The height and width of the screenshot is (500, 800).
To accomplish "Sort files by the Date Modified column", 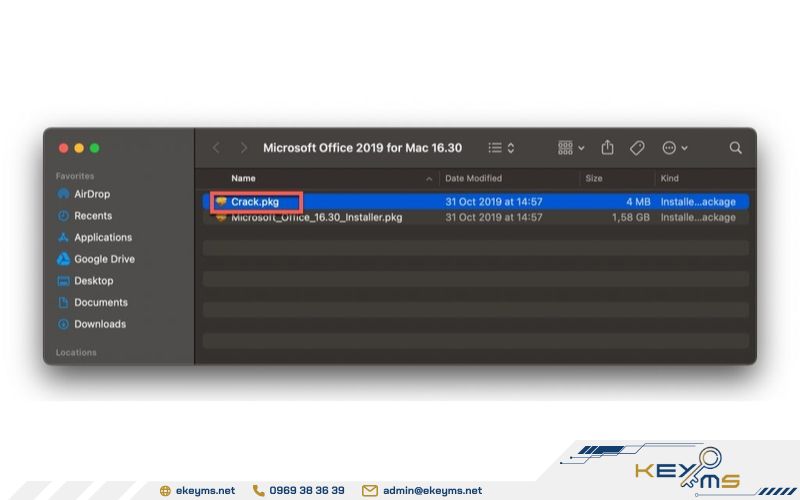I will 473,178.
